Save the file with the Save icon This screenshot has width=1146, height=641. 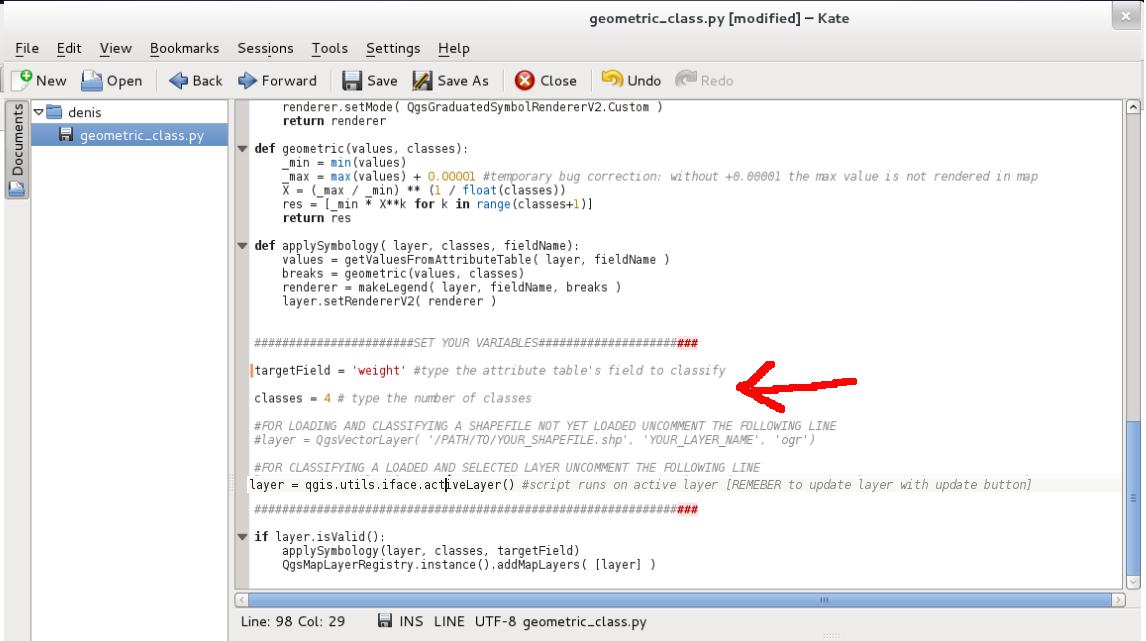(369, 80)
